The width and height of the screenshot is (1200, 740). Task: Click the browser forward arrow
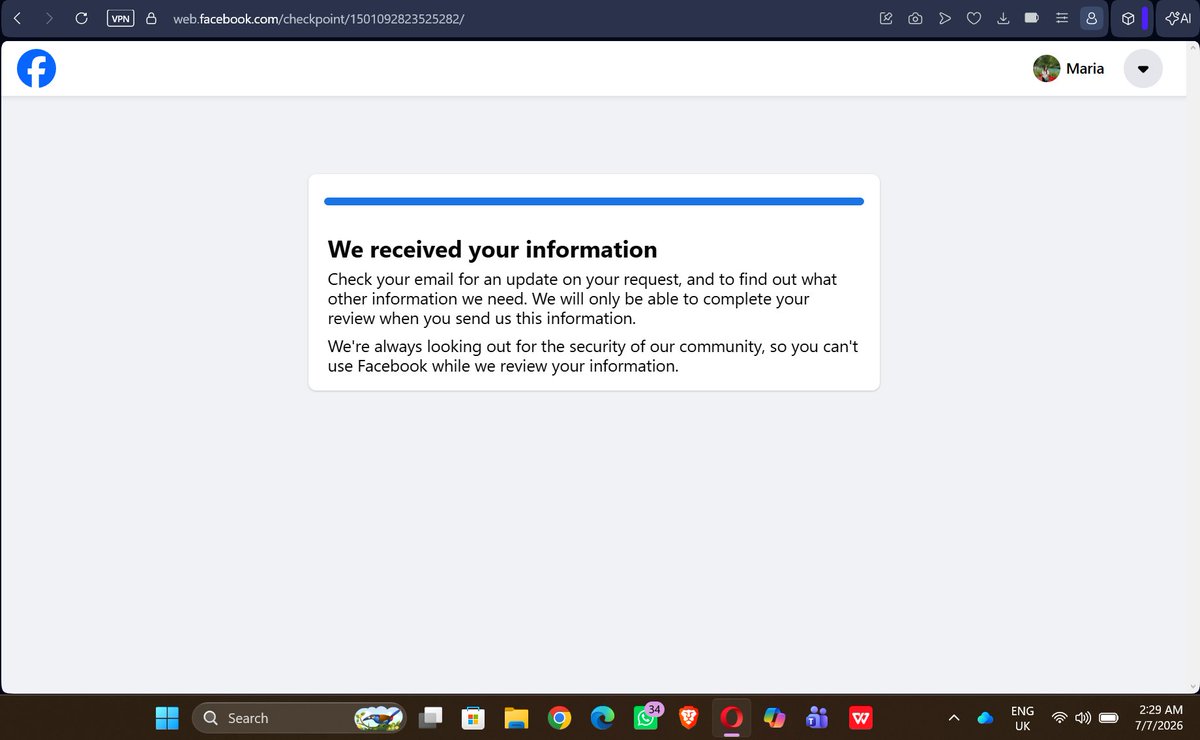coord(49,18)
